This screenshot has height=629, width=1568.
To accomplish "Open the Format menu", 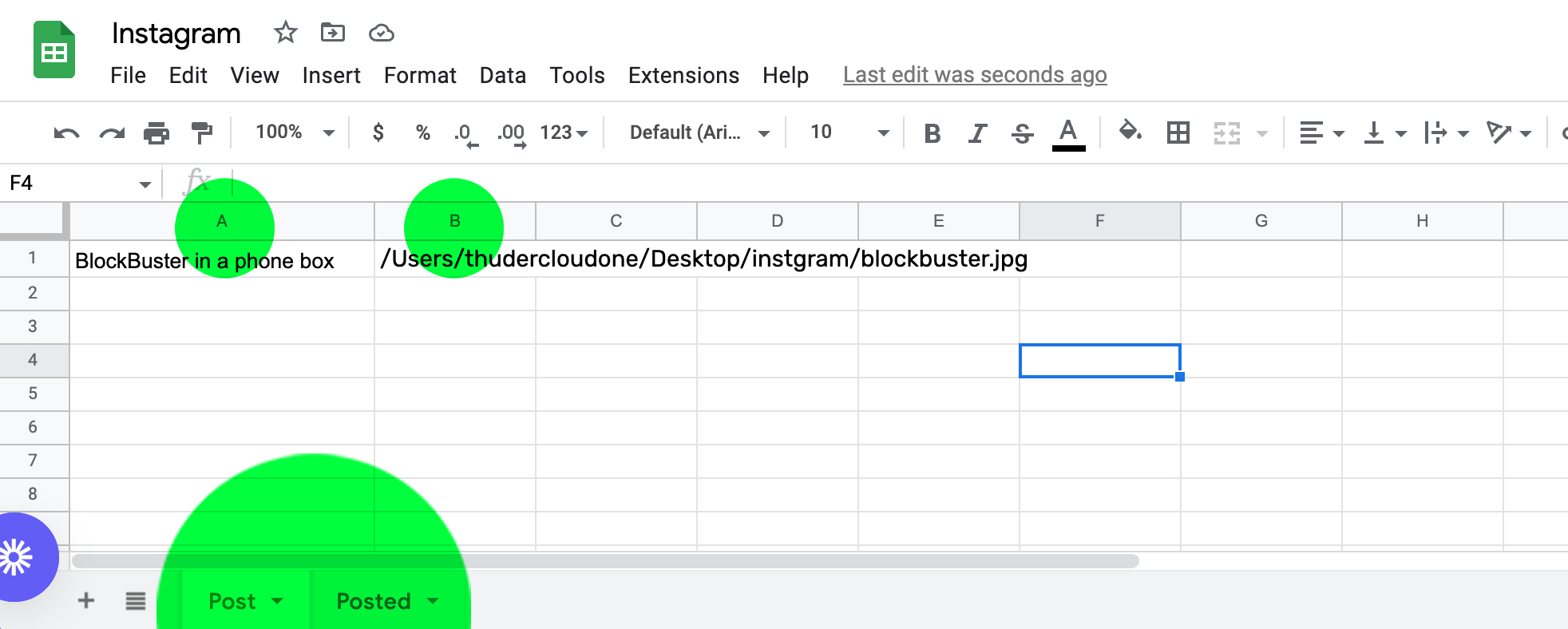I will coord(420,75).
